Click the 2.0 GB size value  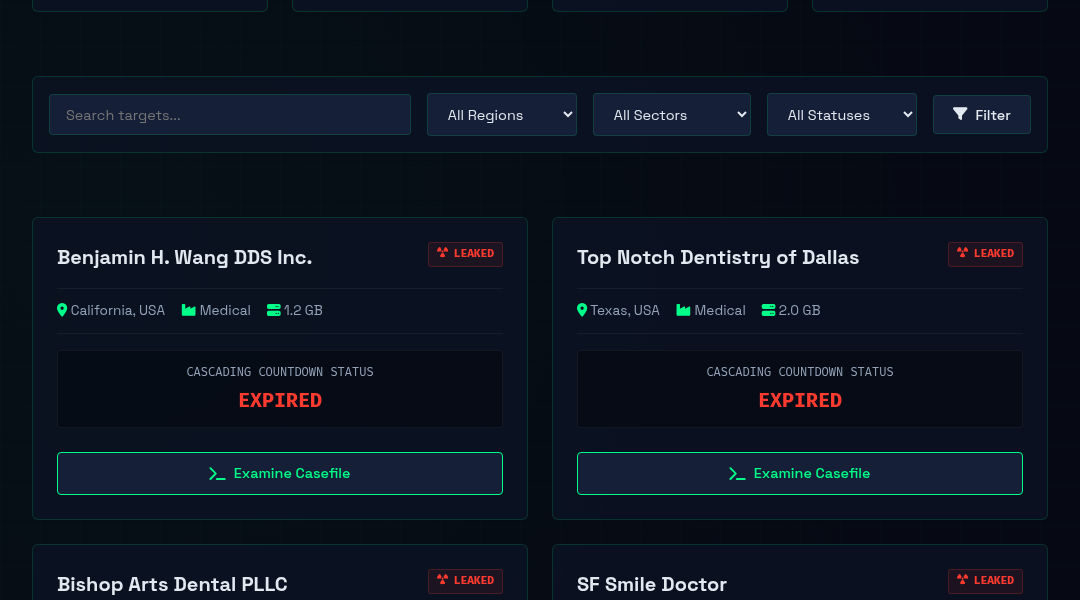tap(800, 310)
